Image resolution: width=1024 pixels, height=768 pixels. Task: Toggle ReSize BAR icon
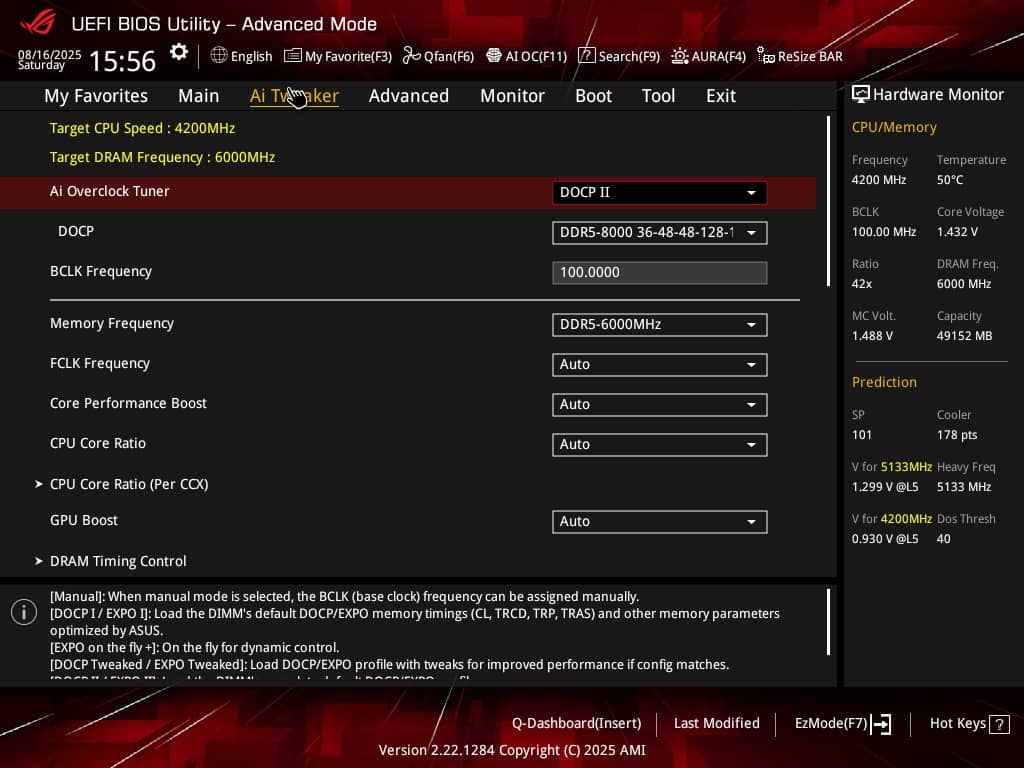pyautogui.click(x=765, y=56)
